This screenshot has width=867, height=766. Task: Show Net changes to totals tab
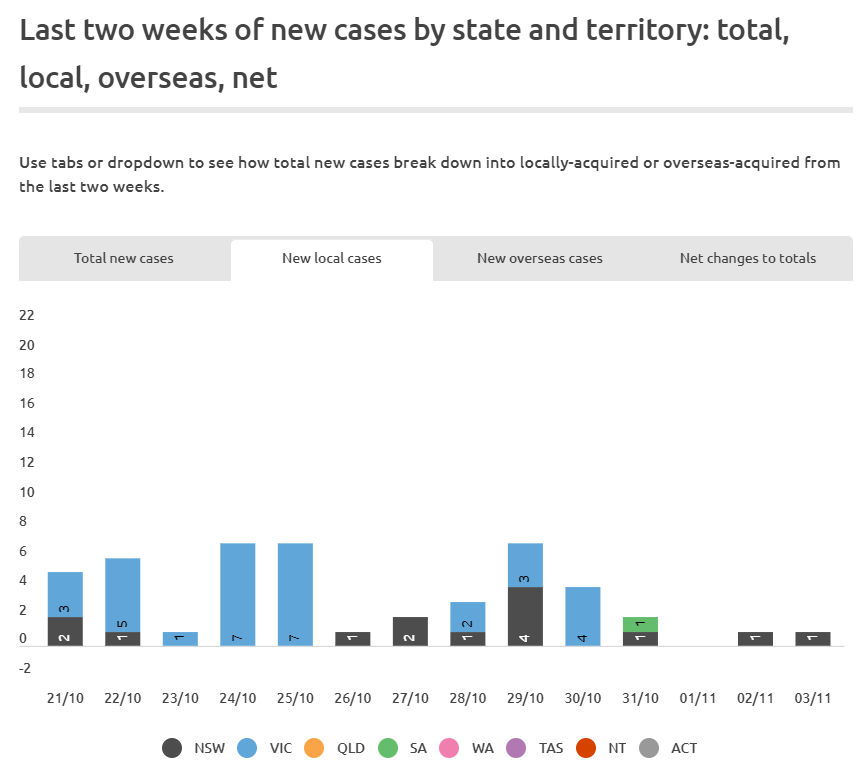(748, 259)
